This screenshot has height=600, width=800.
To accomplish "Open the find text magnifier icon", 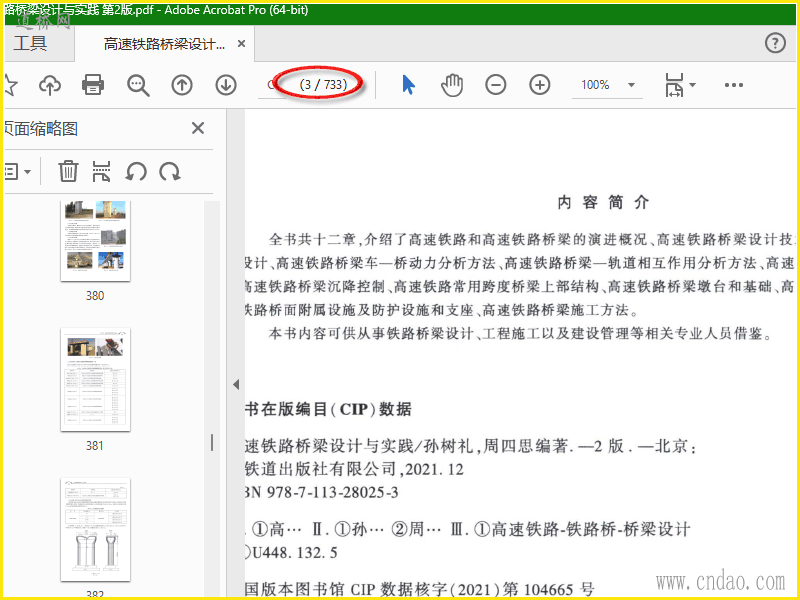I will coord(138,85).
